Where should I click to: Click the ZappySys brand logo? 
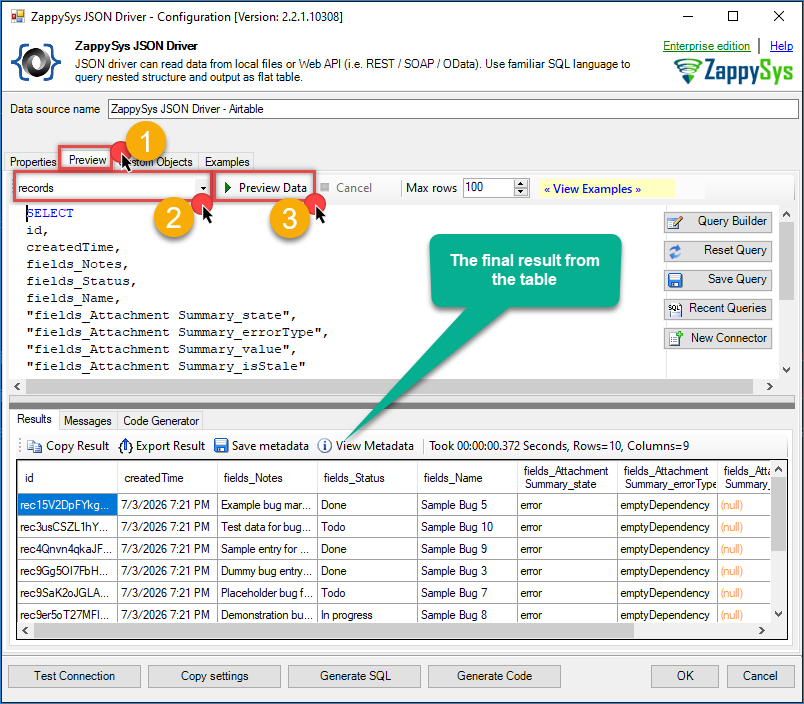click(733, 70)
